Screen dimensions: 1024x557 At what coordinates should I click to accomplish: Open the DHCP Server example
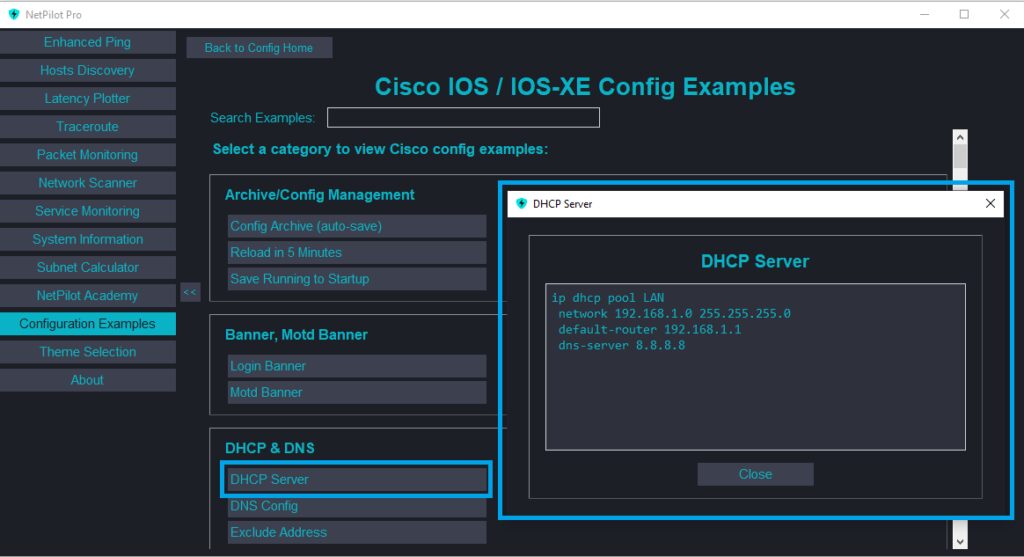(x=357, y=479)
